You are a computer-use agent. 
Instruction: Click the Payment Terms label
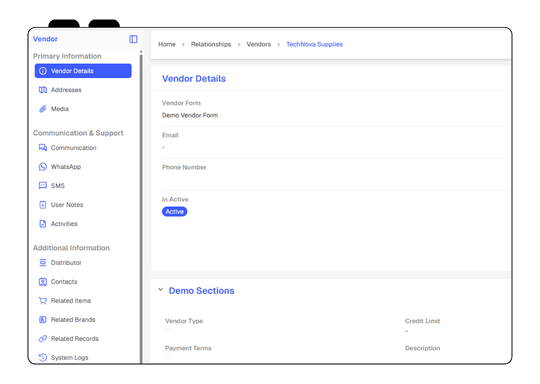click(188, 348)
